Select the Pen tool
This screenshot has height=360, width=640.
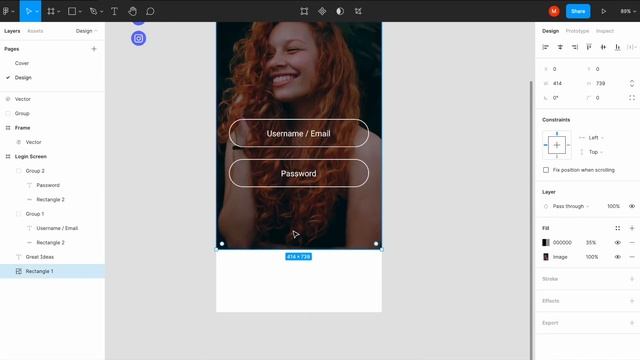click(x=93, y=11)
